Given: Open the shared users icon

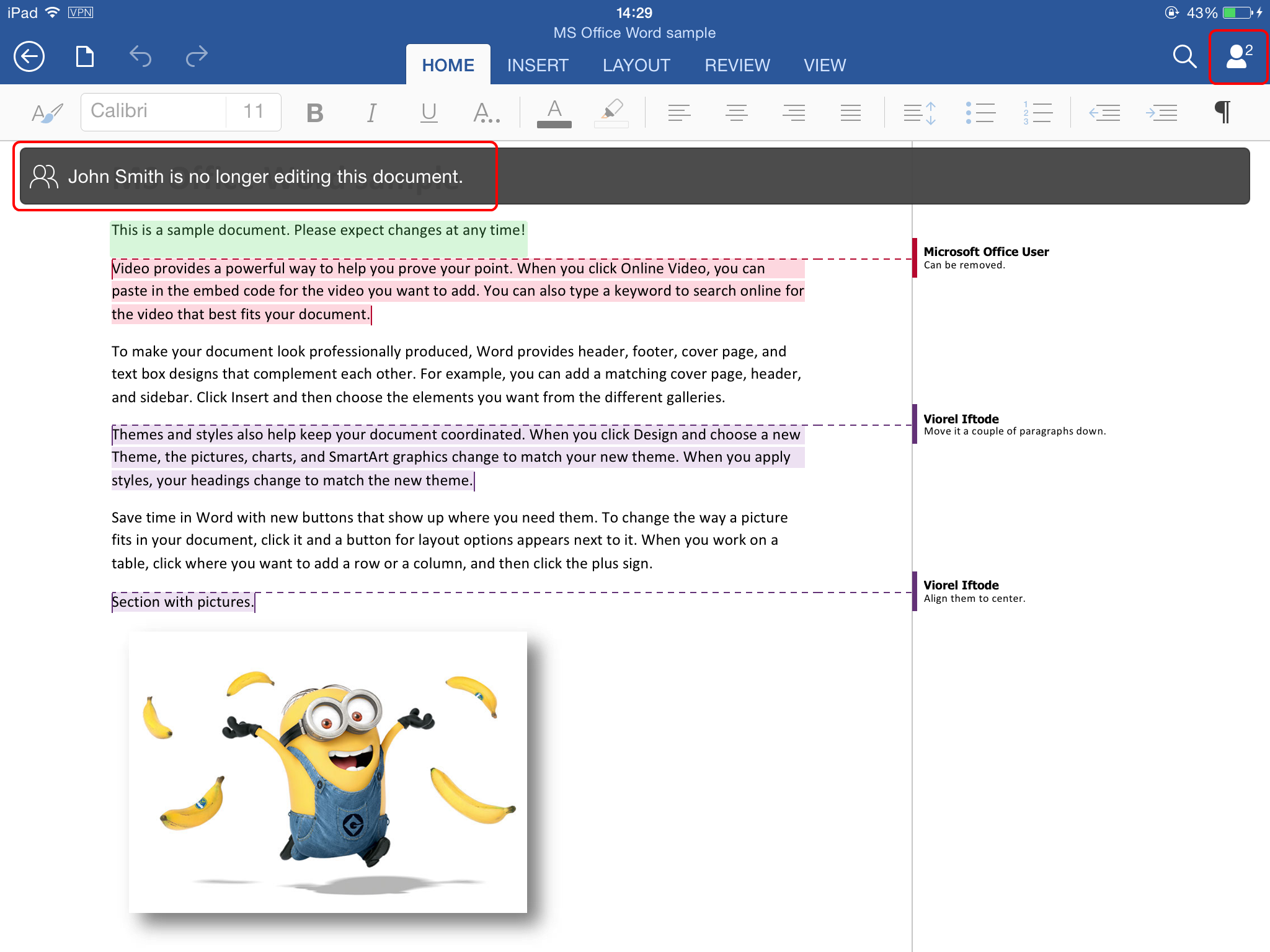Looking at the screenshot, I should 1239,56.
